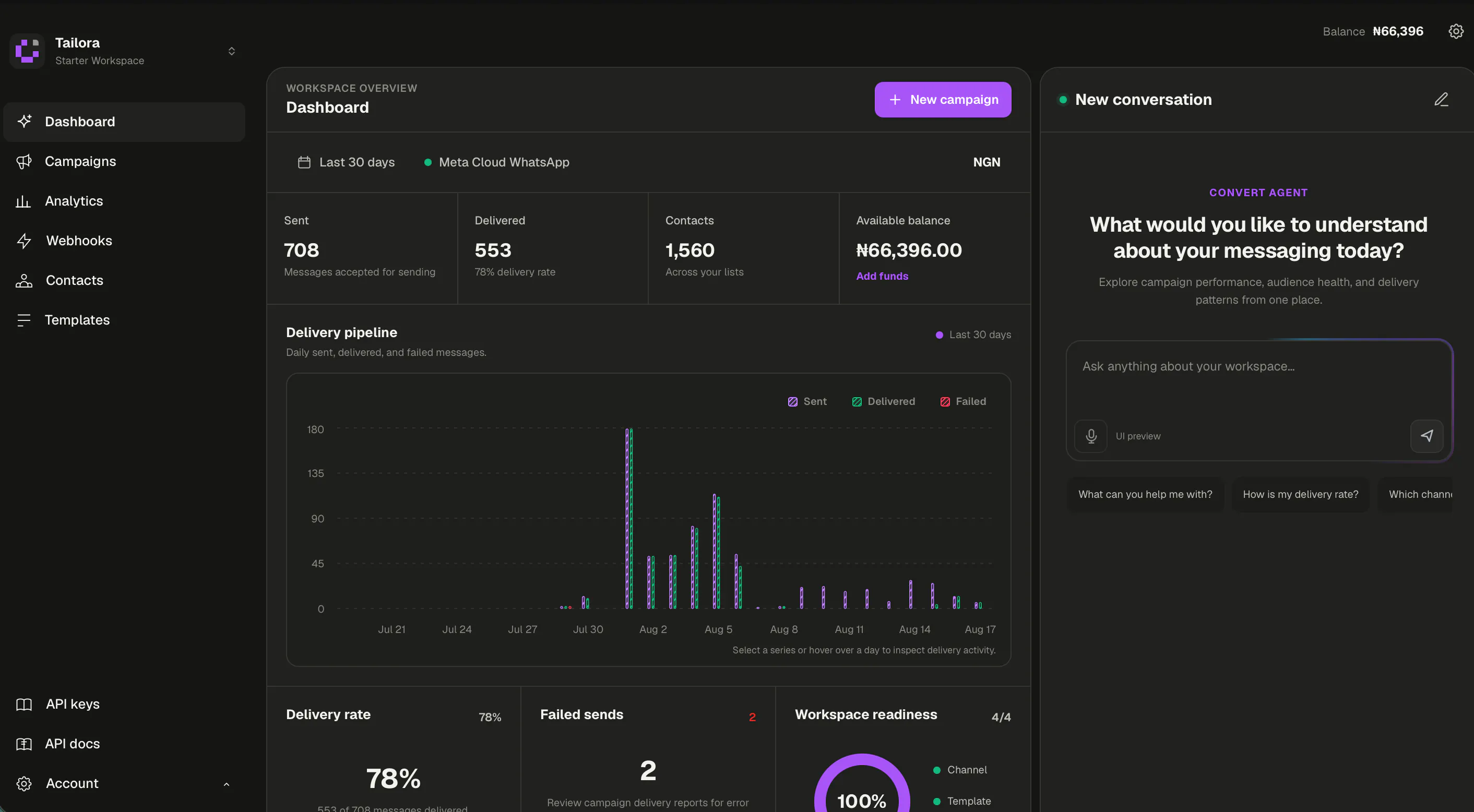1474x812 pixels.
Task: Open Analytics section
Action: pyautogui.click(x=124, y=201)
